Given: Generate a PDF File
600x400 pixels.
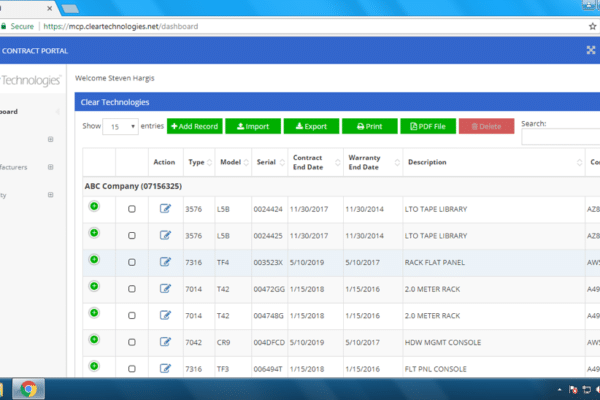Looking at the screenshot, I should tap(428, 126).
